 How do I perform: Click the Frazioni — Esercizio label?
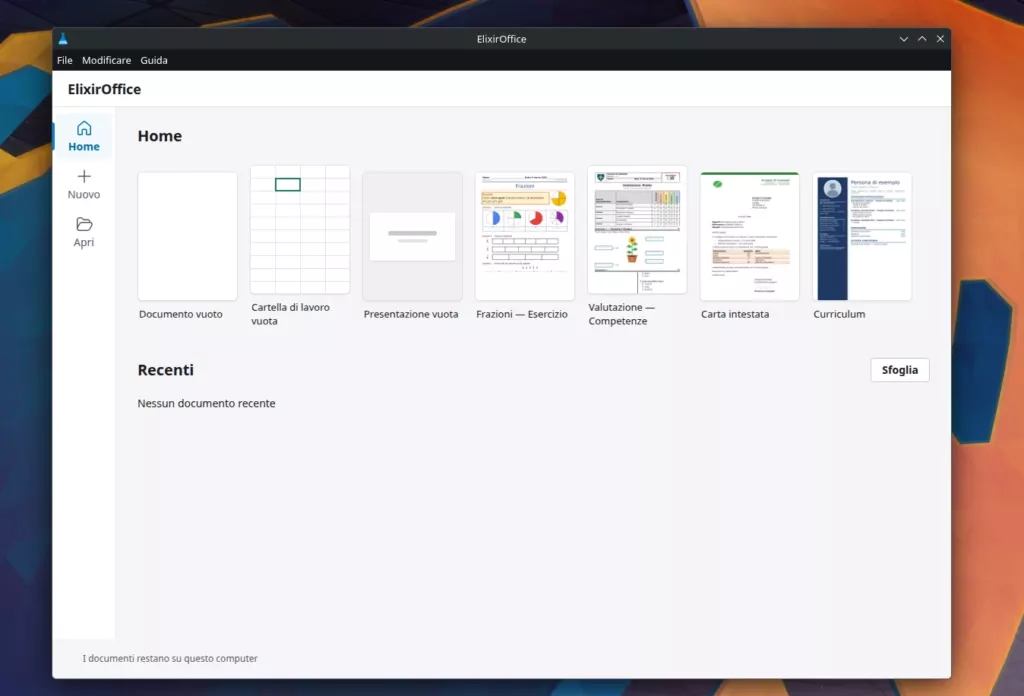[x=522, y=314]
